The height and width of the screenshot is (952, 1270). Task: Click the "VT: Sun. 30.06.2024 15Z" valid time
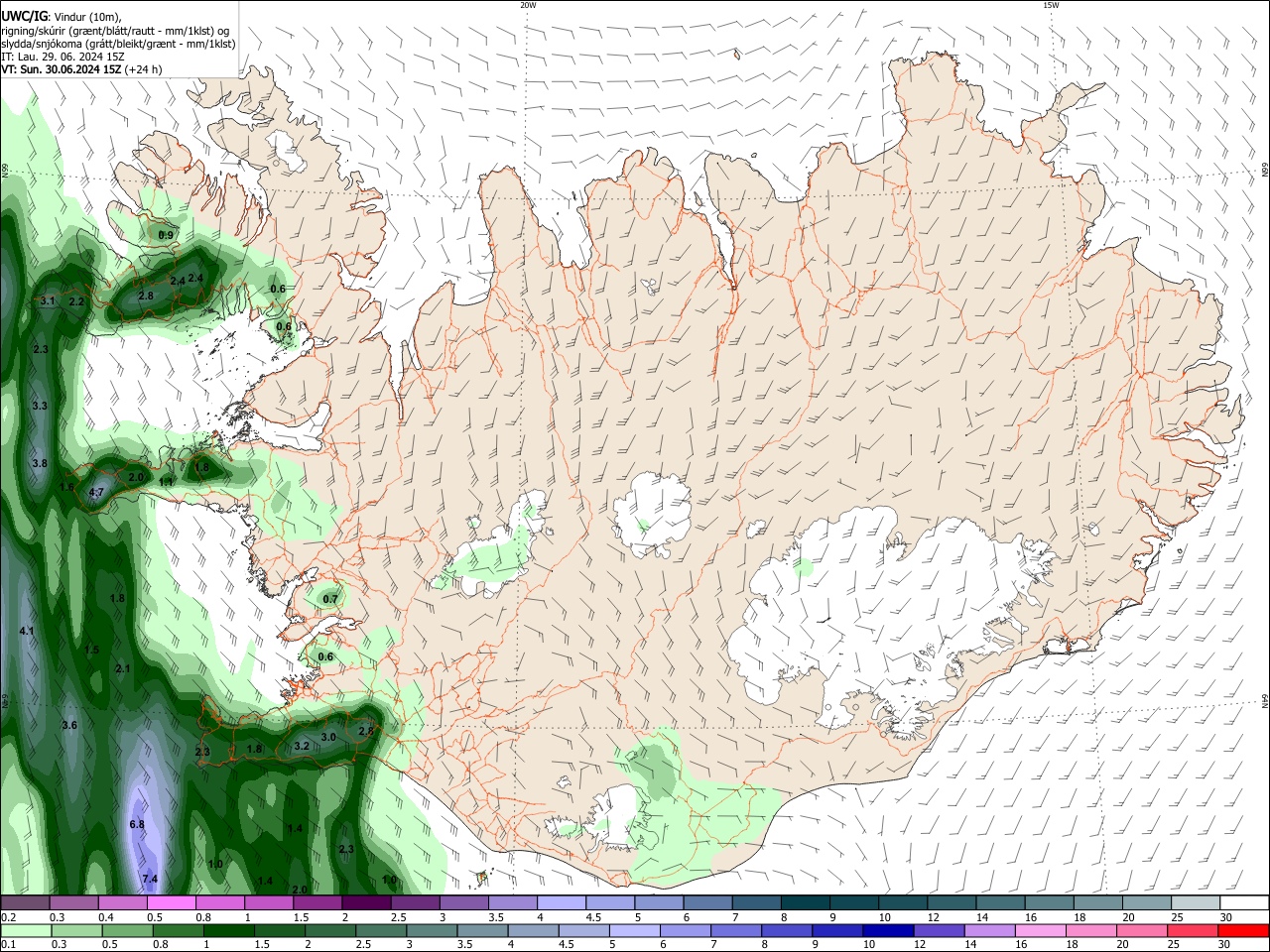pos(62,69)
